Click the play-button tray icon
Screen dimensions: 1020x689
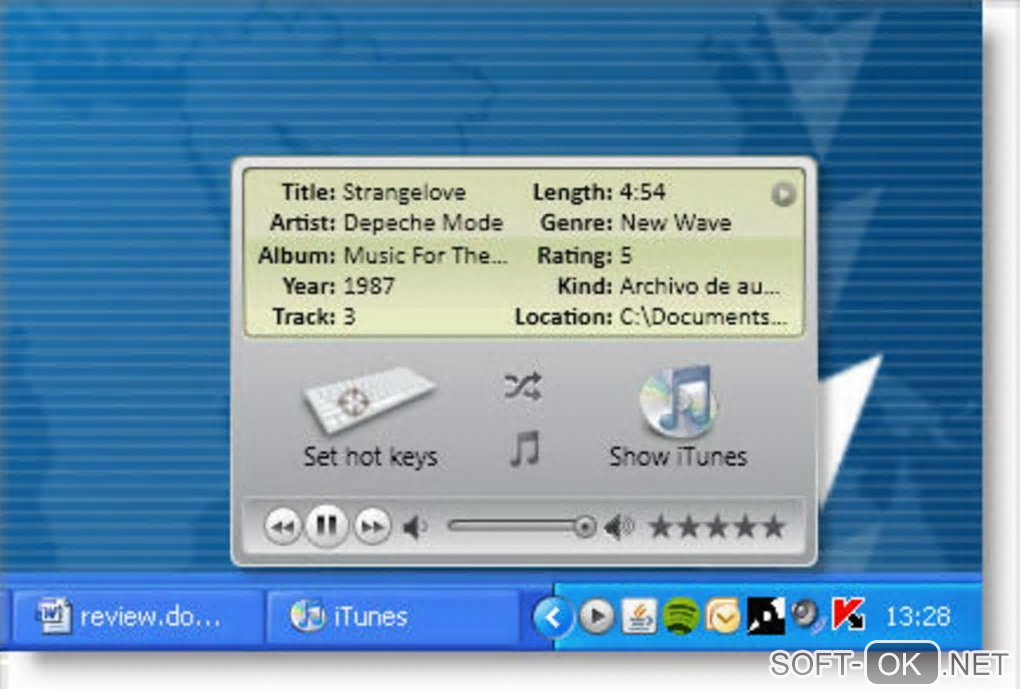pyautogui.click(x=597, y=615)
